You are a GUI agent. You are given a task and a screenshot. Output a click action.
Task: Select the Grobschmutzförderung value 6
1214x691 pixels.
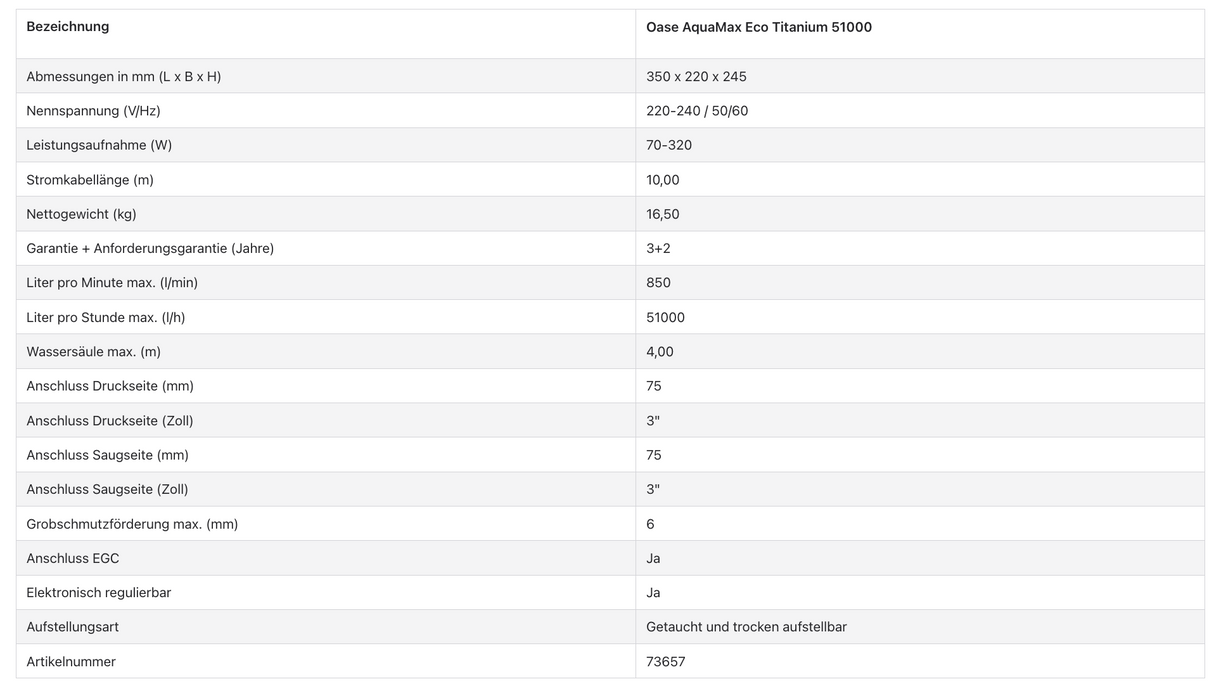point(650,524)
